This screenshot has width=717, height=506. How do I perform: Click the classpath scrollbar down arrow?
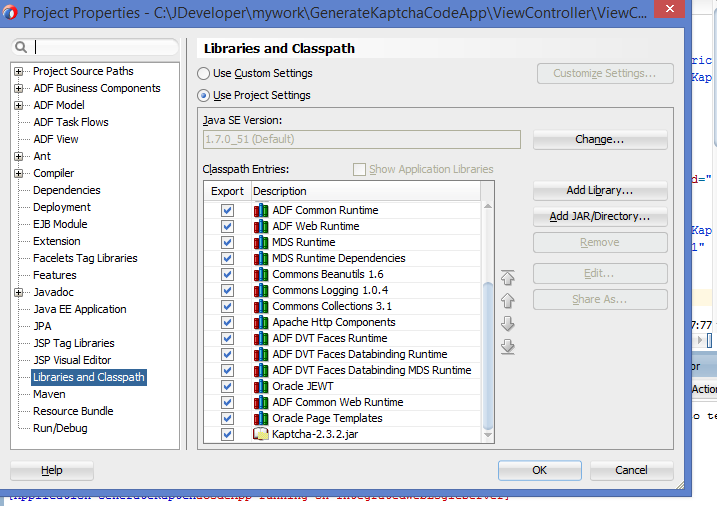pos(488,435)
